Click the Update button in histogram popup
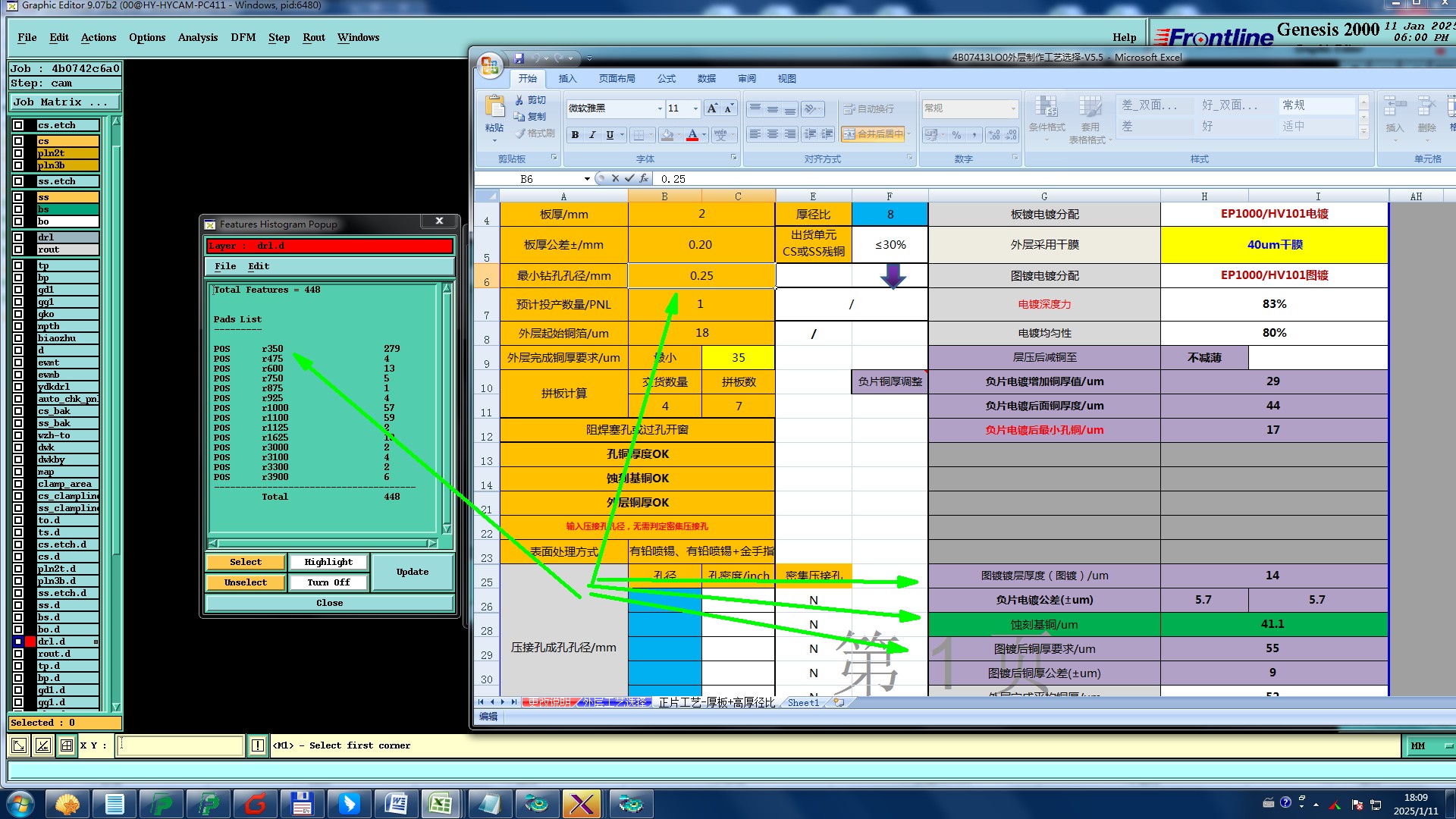 coord(413,572)
